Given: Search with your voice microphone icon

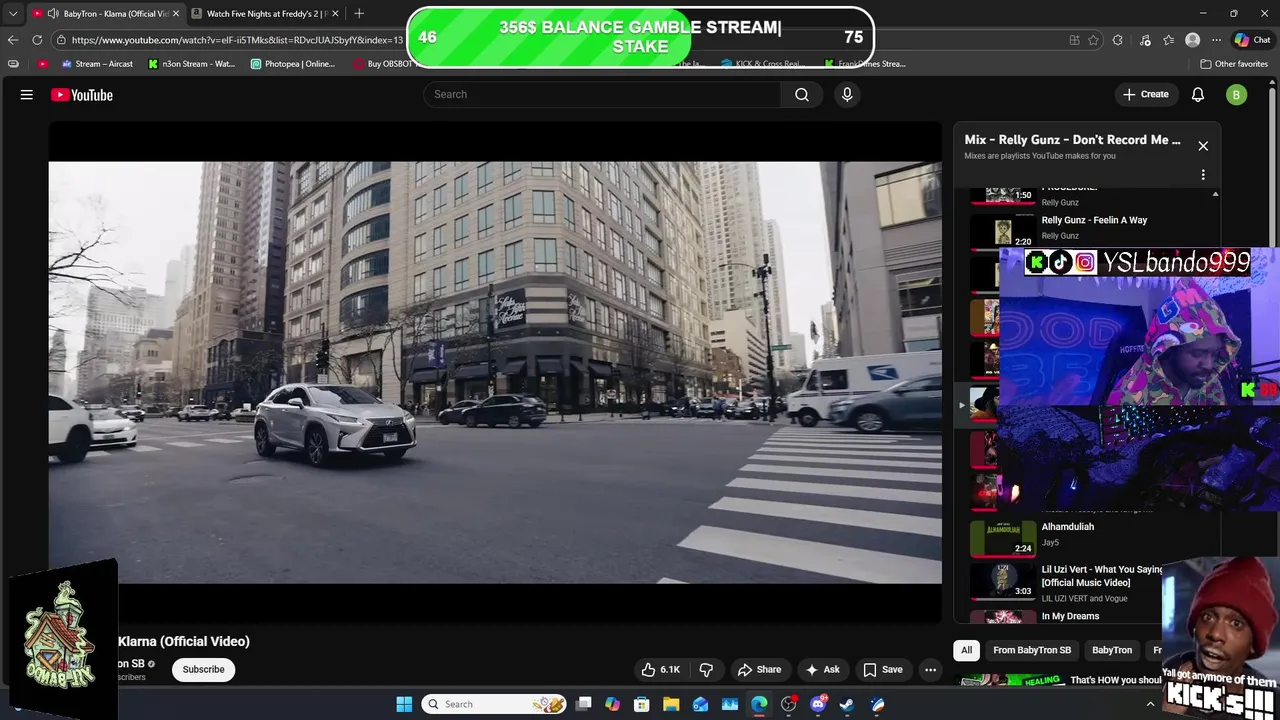Looking at the screenshot, I should (x=847, y=94).
